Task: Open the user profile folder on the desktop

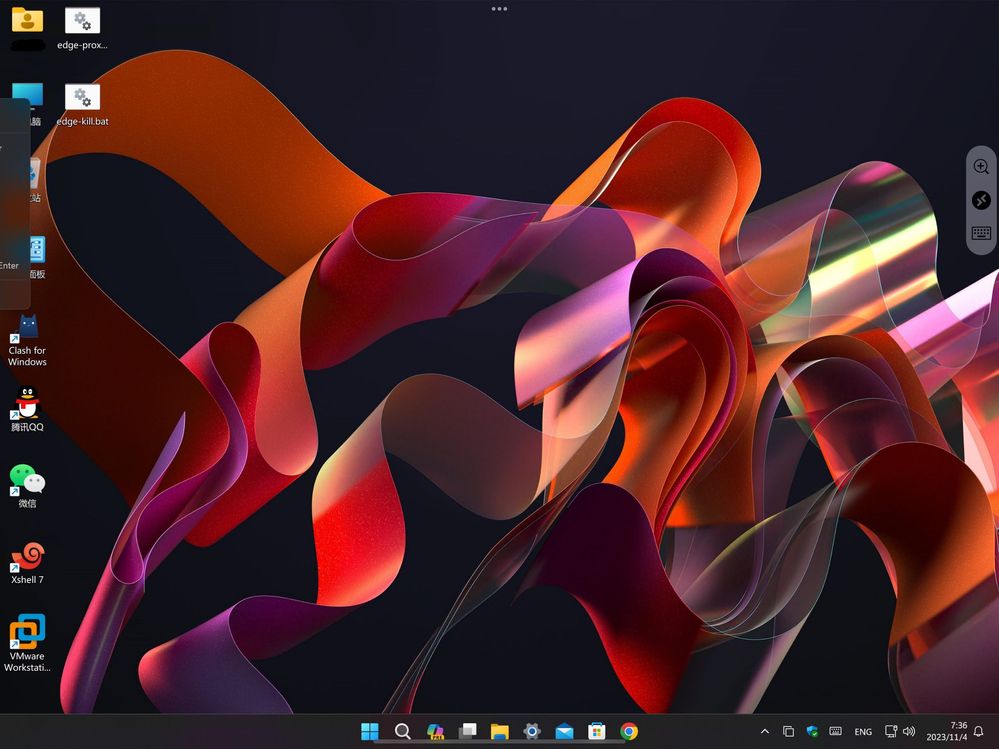Action: (x=27, y=20)
